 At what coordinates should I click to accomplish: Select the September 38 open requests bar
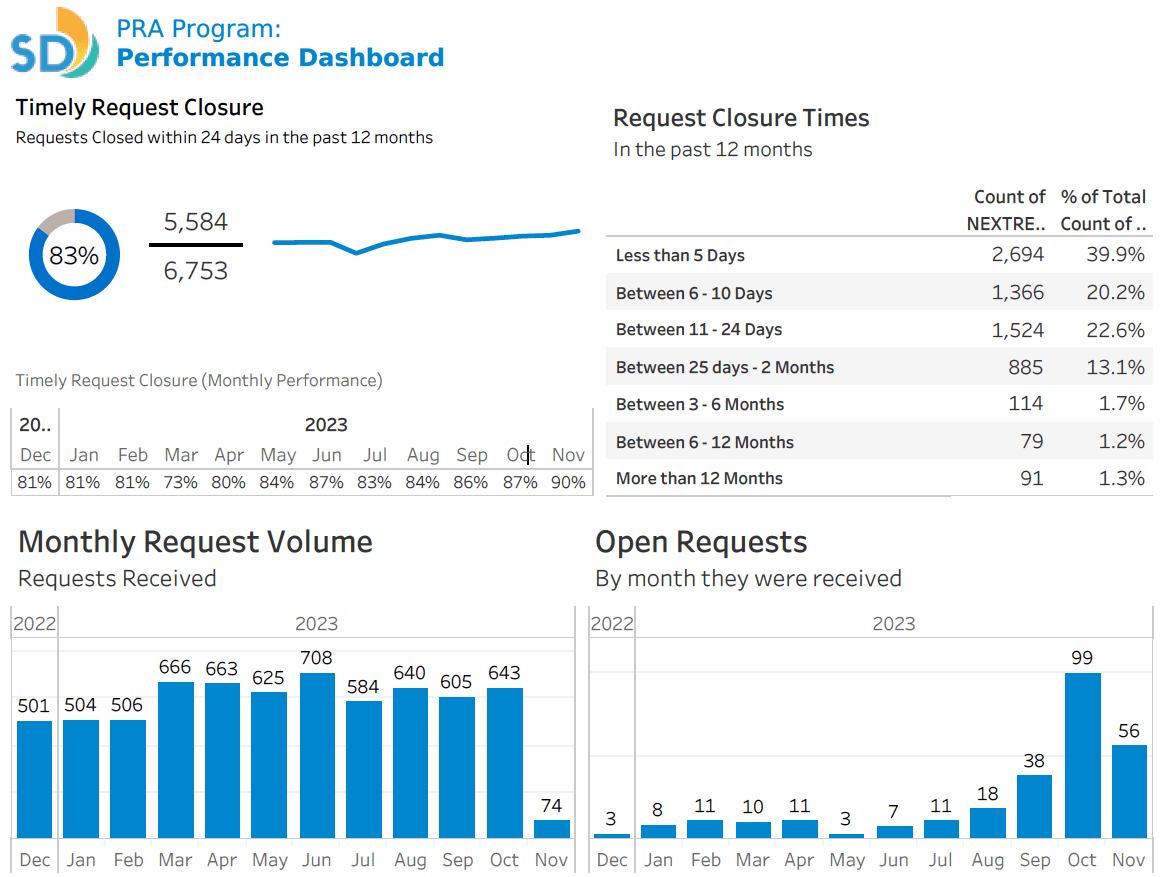[x=1034, y=805]
